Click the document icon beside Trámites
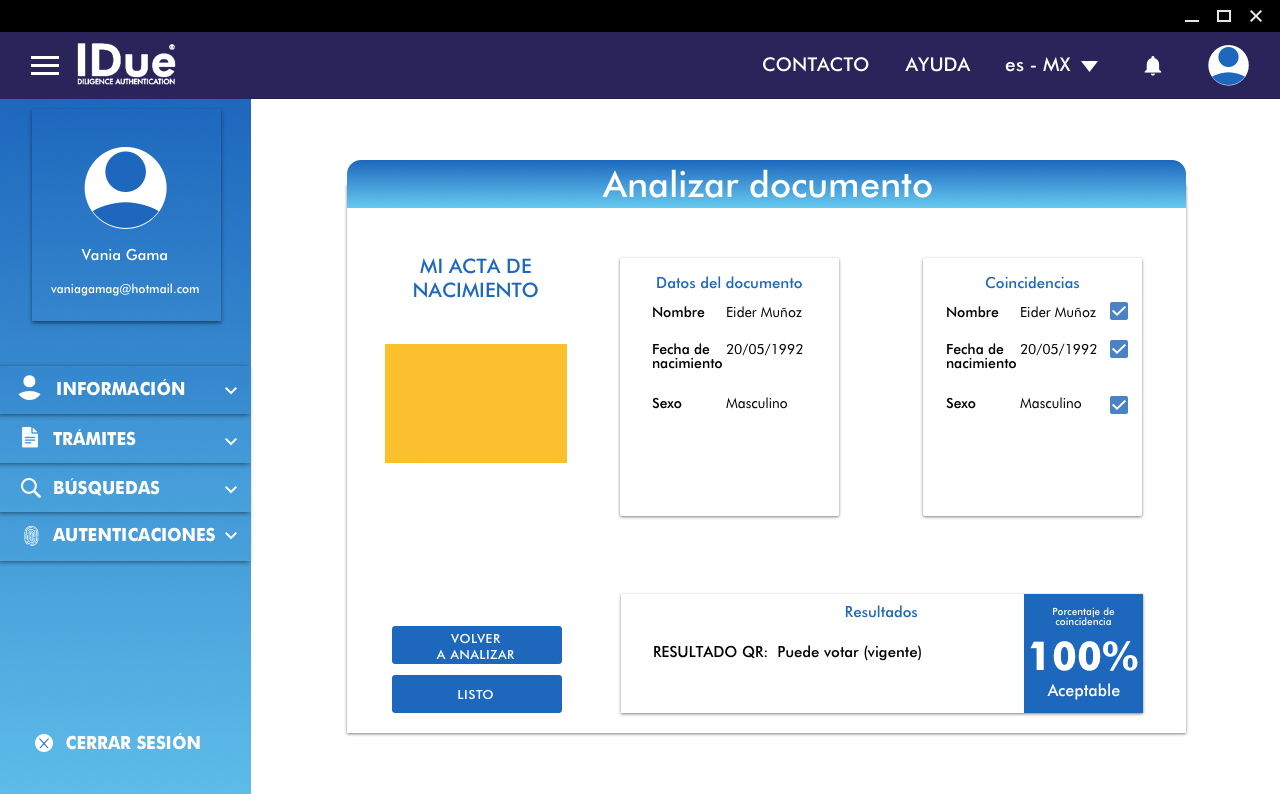Screen dimensions: 1280x794 click(30, 438)
